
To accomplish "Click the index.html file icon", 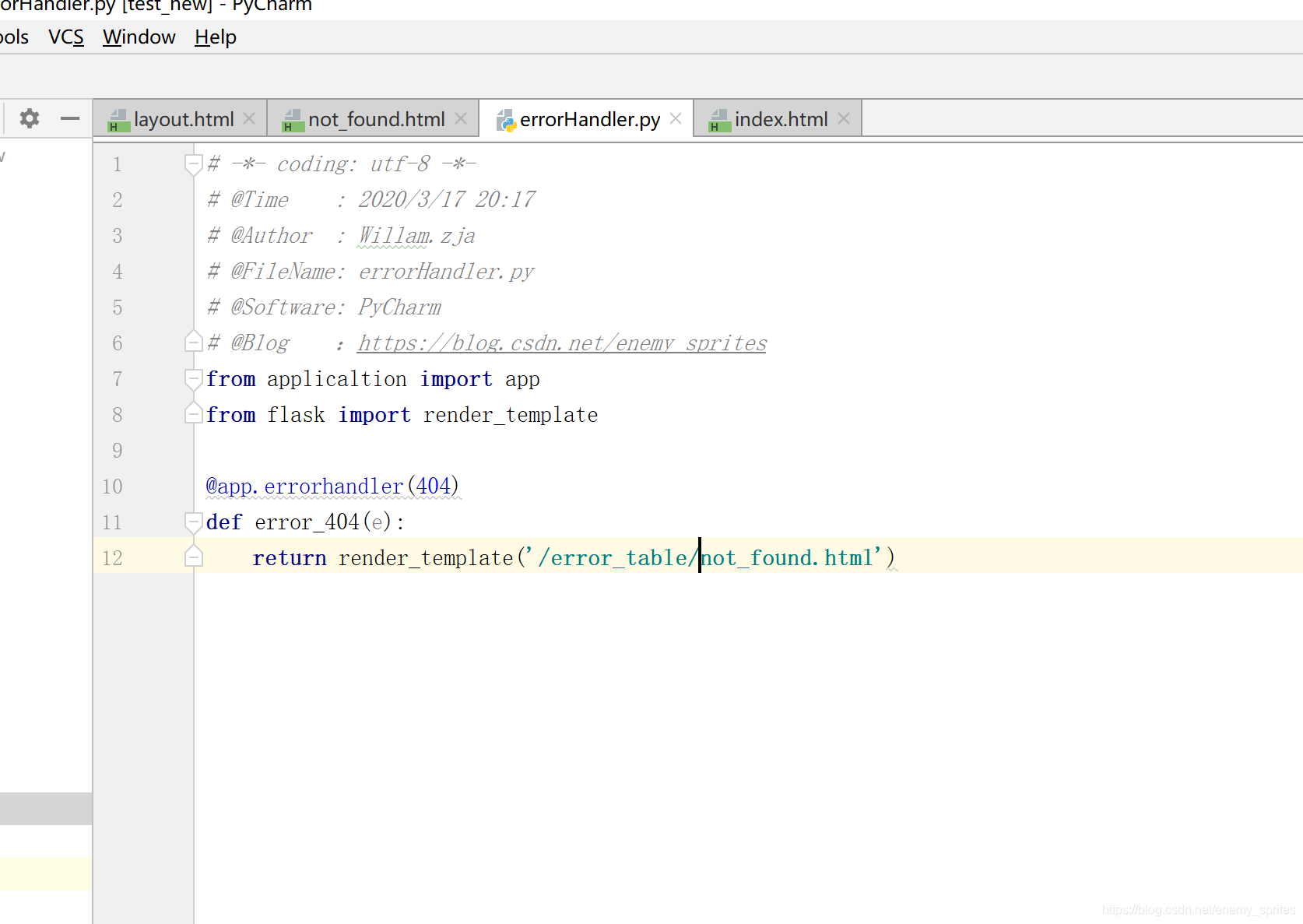I will [719, 120].
